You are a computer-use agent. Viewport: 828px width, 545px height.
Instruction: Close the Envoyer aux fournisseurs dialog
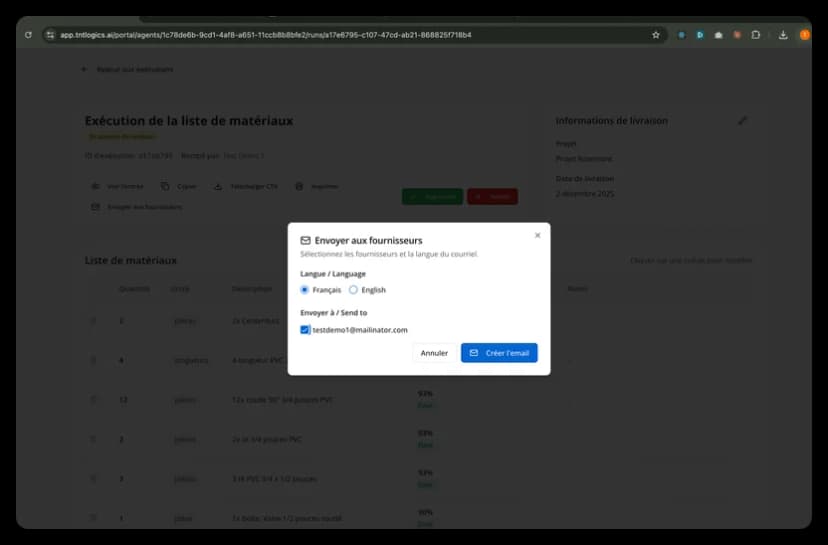pyautogui.click(x=537, y=236)
